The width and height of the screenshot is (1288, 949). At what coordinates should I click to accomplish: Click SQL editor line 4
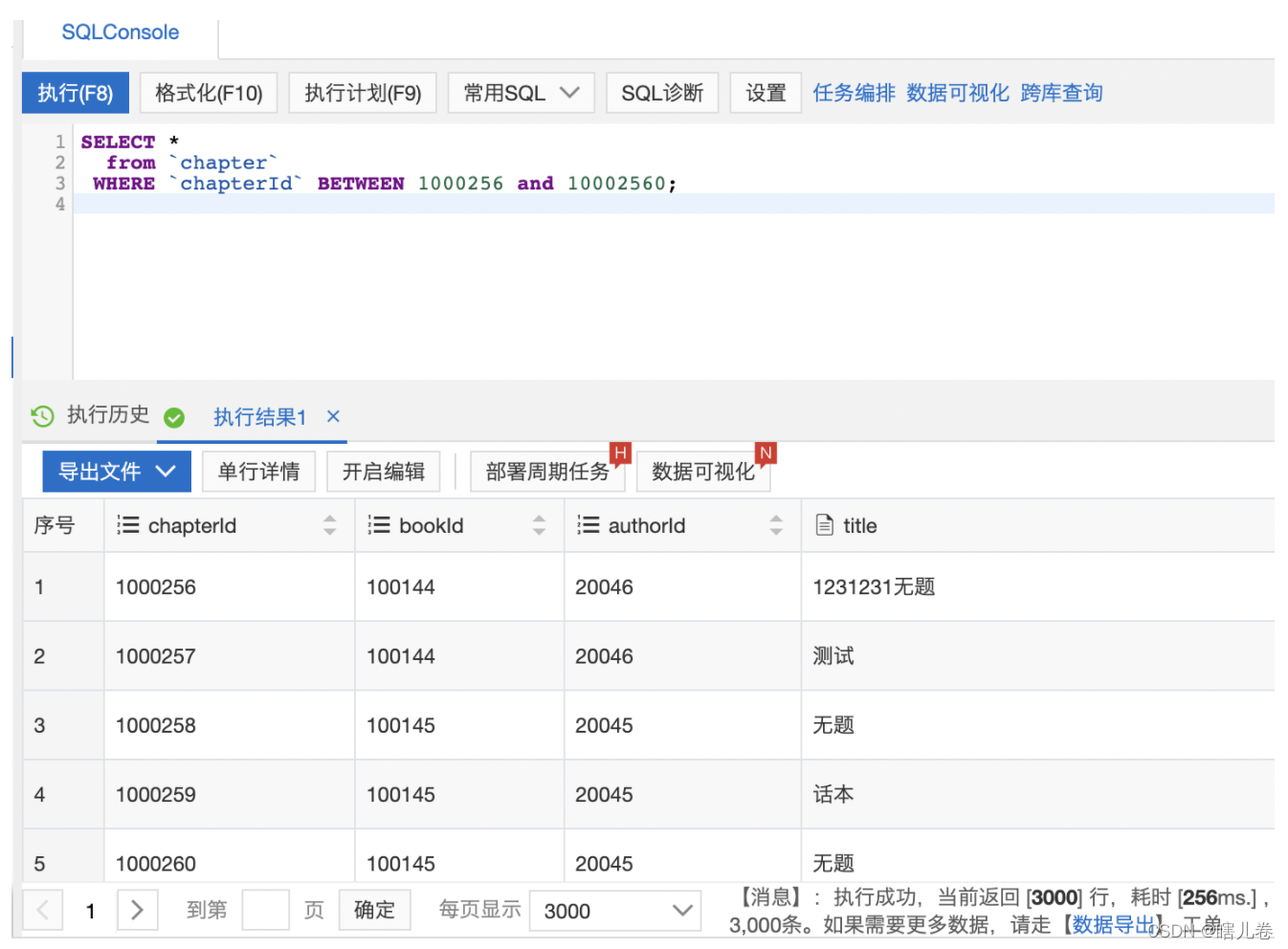[674, 204]
